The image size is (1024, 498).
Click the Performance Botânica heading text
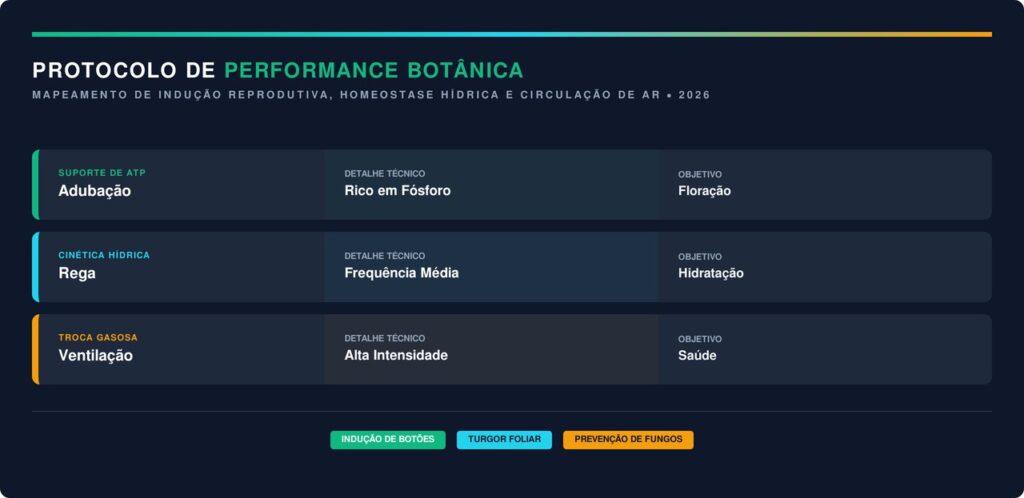click(x=373, y=70)
